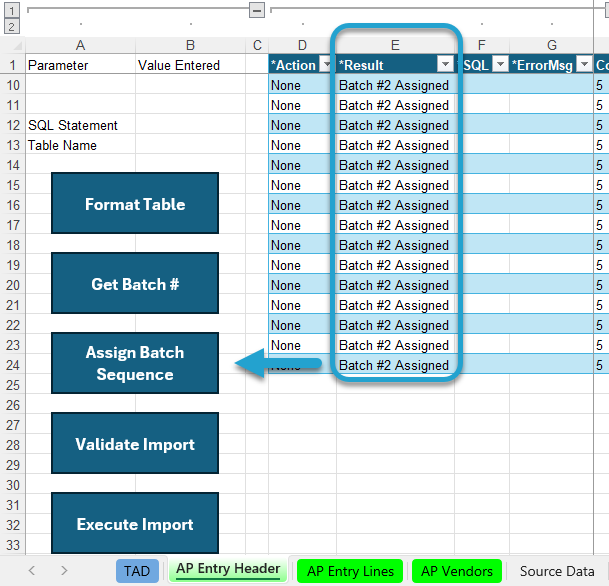This screenshot has width=609, height=586.
Task: Select column B header
Action: [x=190, y=45]
